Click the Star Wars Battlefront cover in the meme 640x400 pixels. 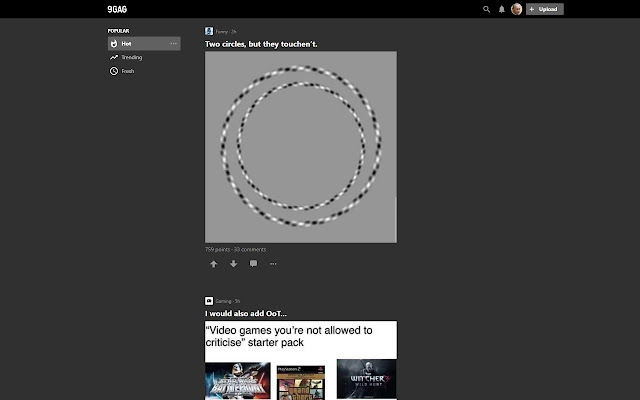pyautogui.click(x=238, y=380)
